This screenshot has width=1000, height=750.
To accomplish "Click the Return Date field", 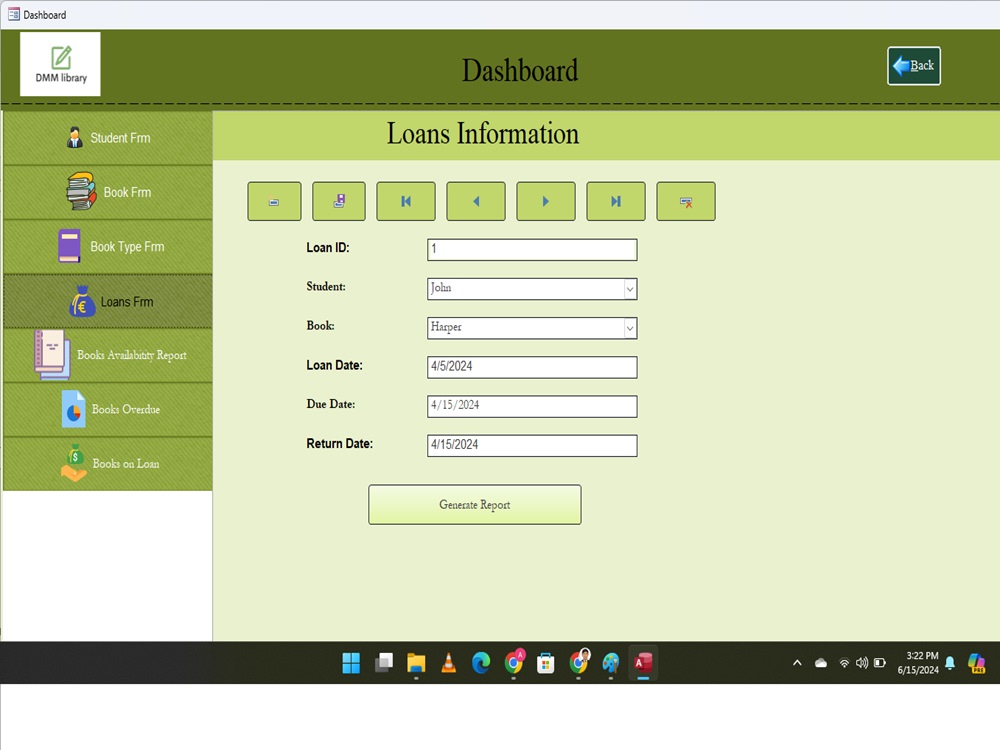I will [x=532, y=445].
